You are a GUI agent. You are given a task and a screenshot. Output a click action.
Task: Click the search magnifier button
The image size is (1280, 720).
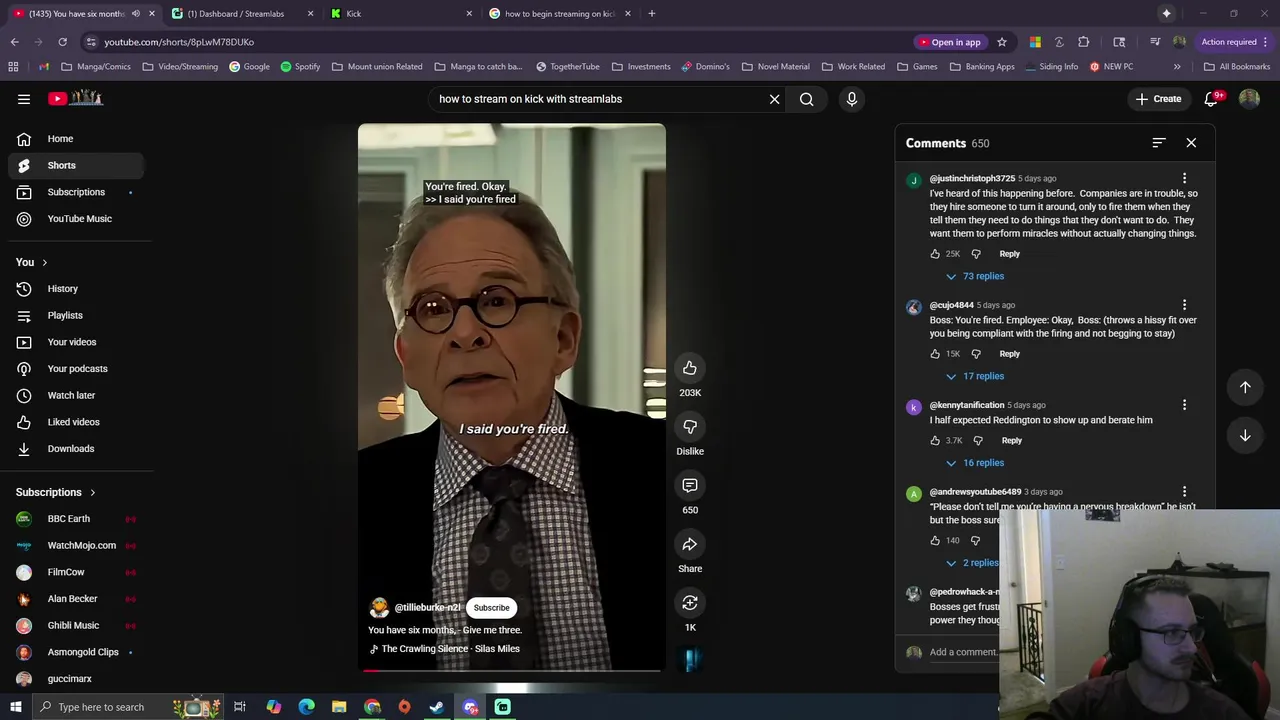click(x=806, y=99)
